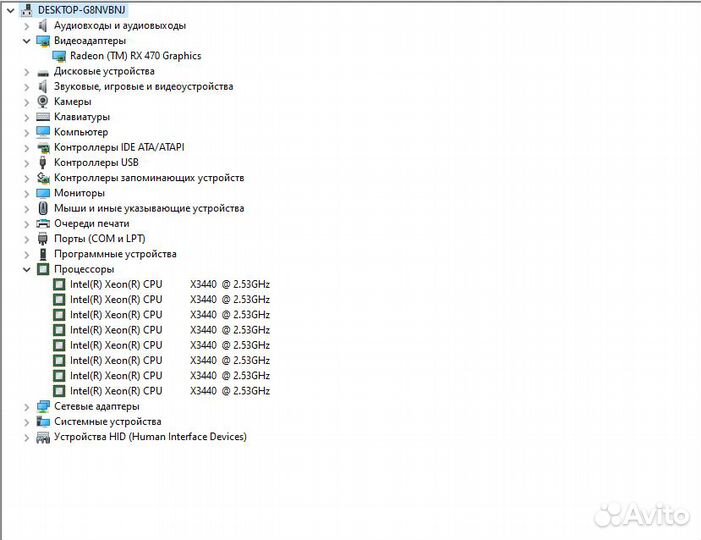Click the Системные устройства icon
Image resolution: width=701 pixels, height=540 pixels.
[43, 422]
